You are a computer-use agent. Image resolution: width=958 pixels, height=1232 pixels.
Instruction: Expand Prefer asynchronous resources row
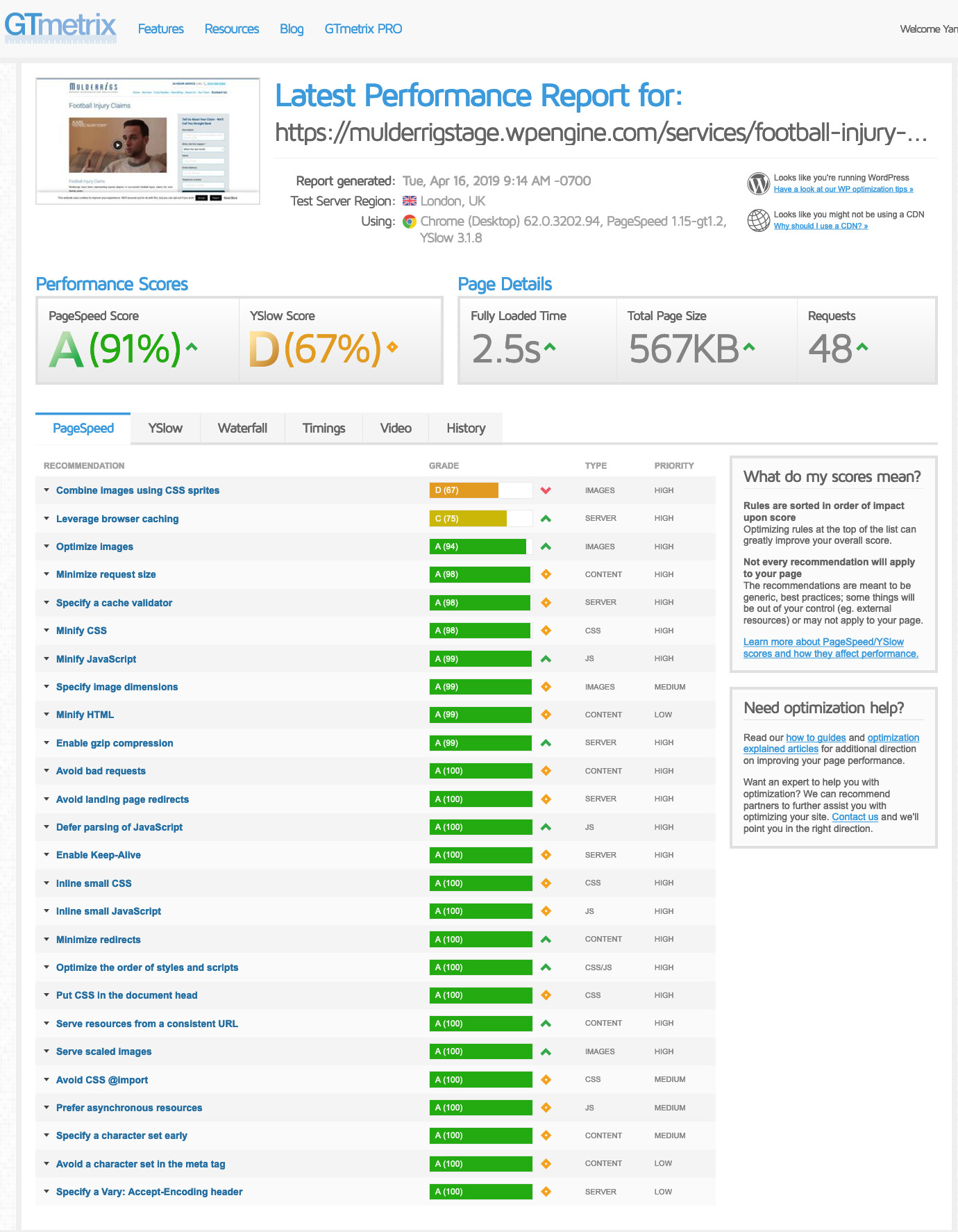[47, 1108]
